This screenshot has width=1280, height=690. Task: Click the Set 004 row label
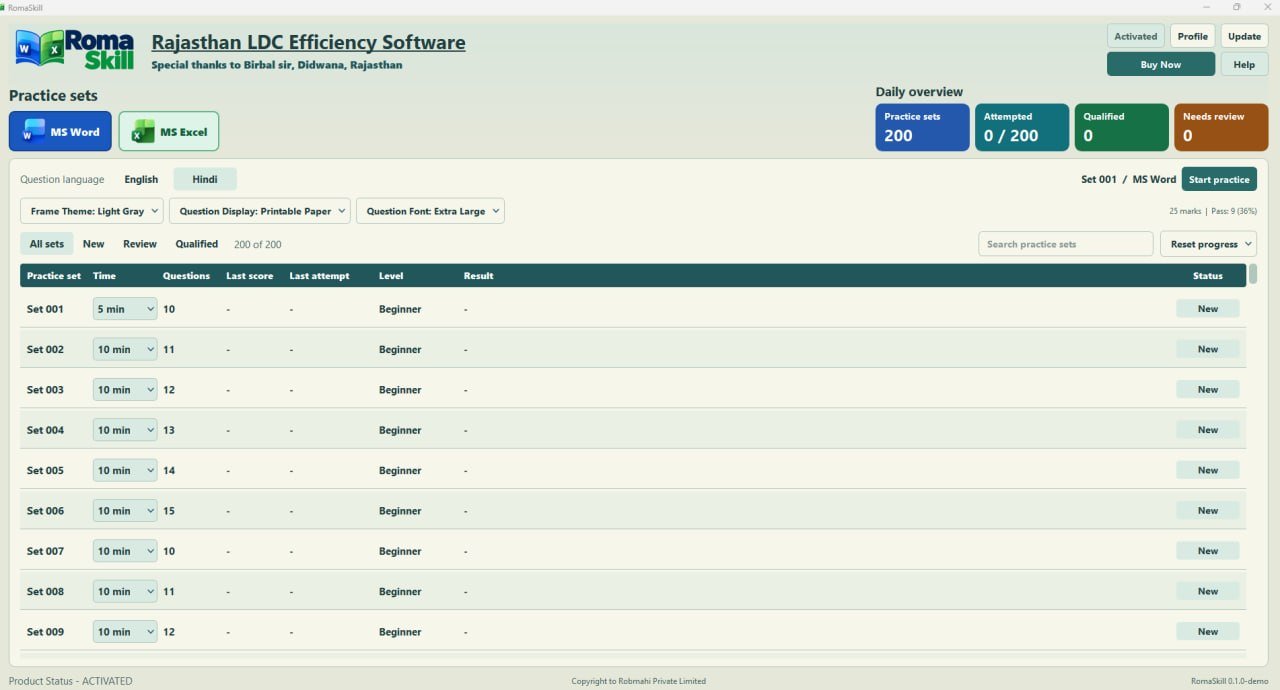click(45, 430)
